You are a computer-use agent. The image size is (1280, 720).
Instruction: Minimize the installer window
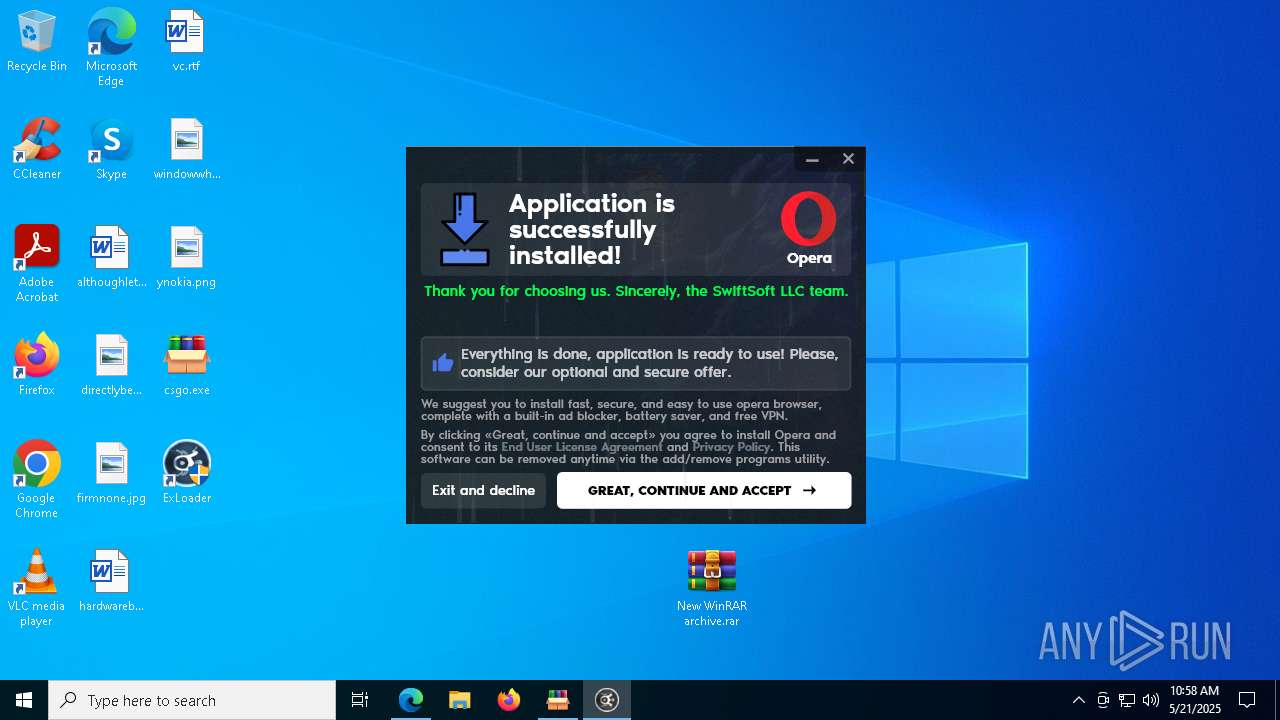(812, 159)
